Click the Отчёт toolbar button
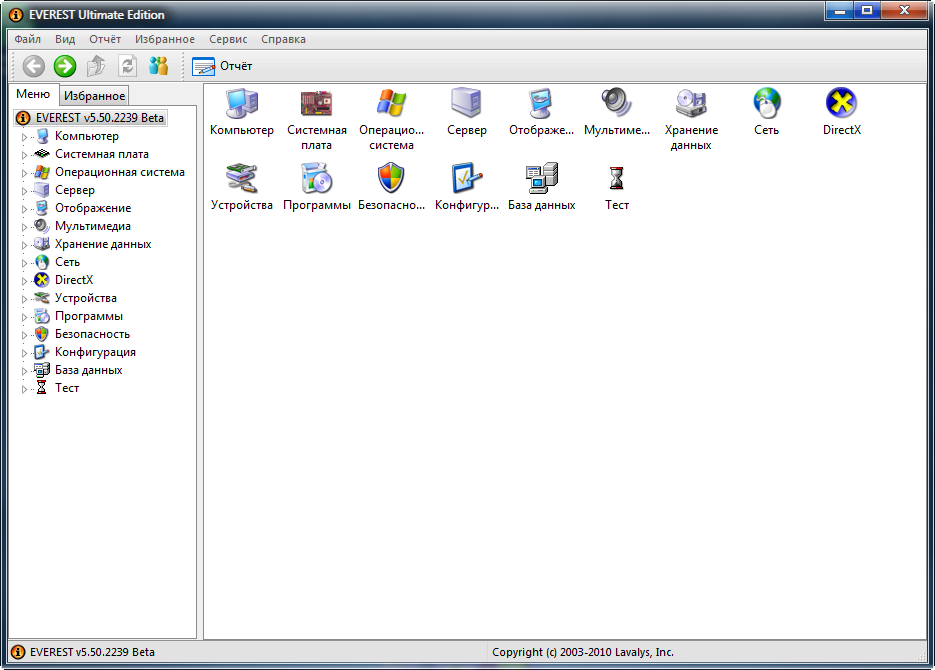 pyautogui.click(x=222, y=66)
